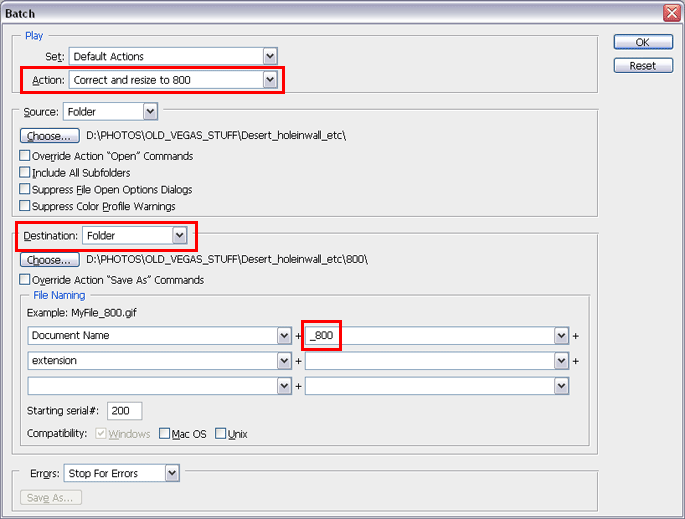The image size is (685, 519).
Task: Enable Override Action "Open" Commands
Action: (25, 156)
